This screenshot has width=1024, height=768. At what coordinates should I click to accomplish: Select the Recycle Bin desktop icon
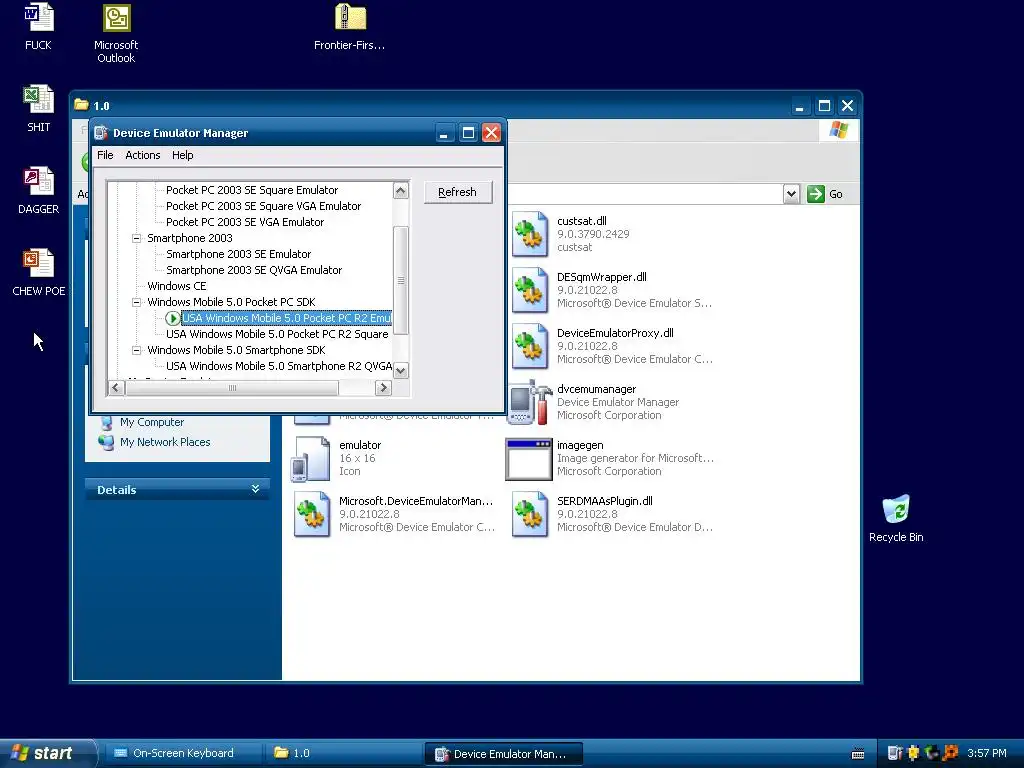click(896, 509)
